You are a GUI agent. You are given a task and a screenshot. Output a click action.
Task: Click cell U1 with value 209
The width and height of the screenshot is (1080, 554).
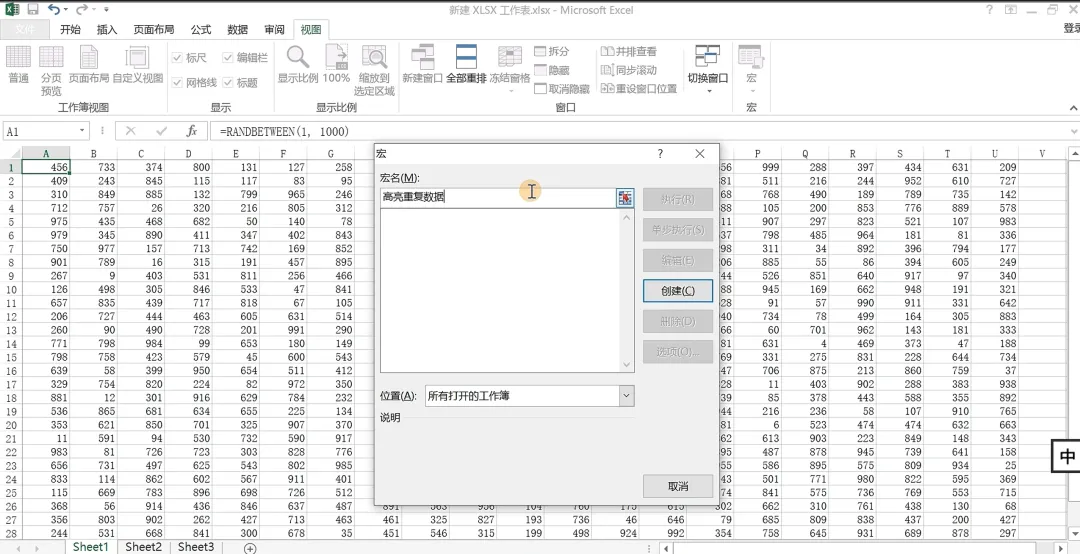point(995,167)
